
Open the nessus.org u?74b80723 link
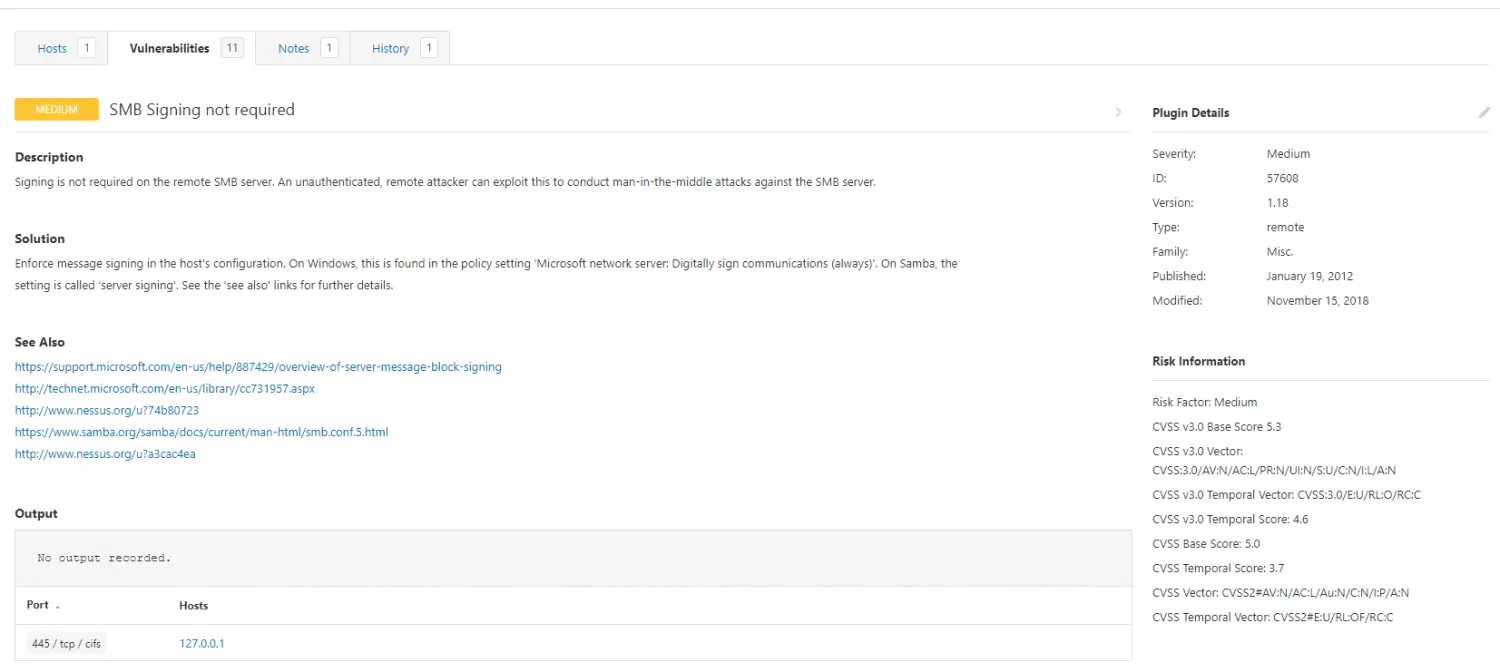(107, 410)
